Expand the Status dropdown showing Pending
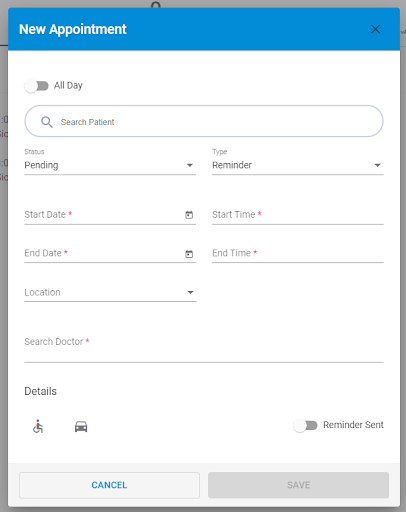The image size is (406, 512). coord(110,165)
